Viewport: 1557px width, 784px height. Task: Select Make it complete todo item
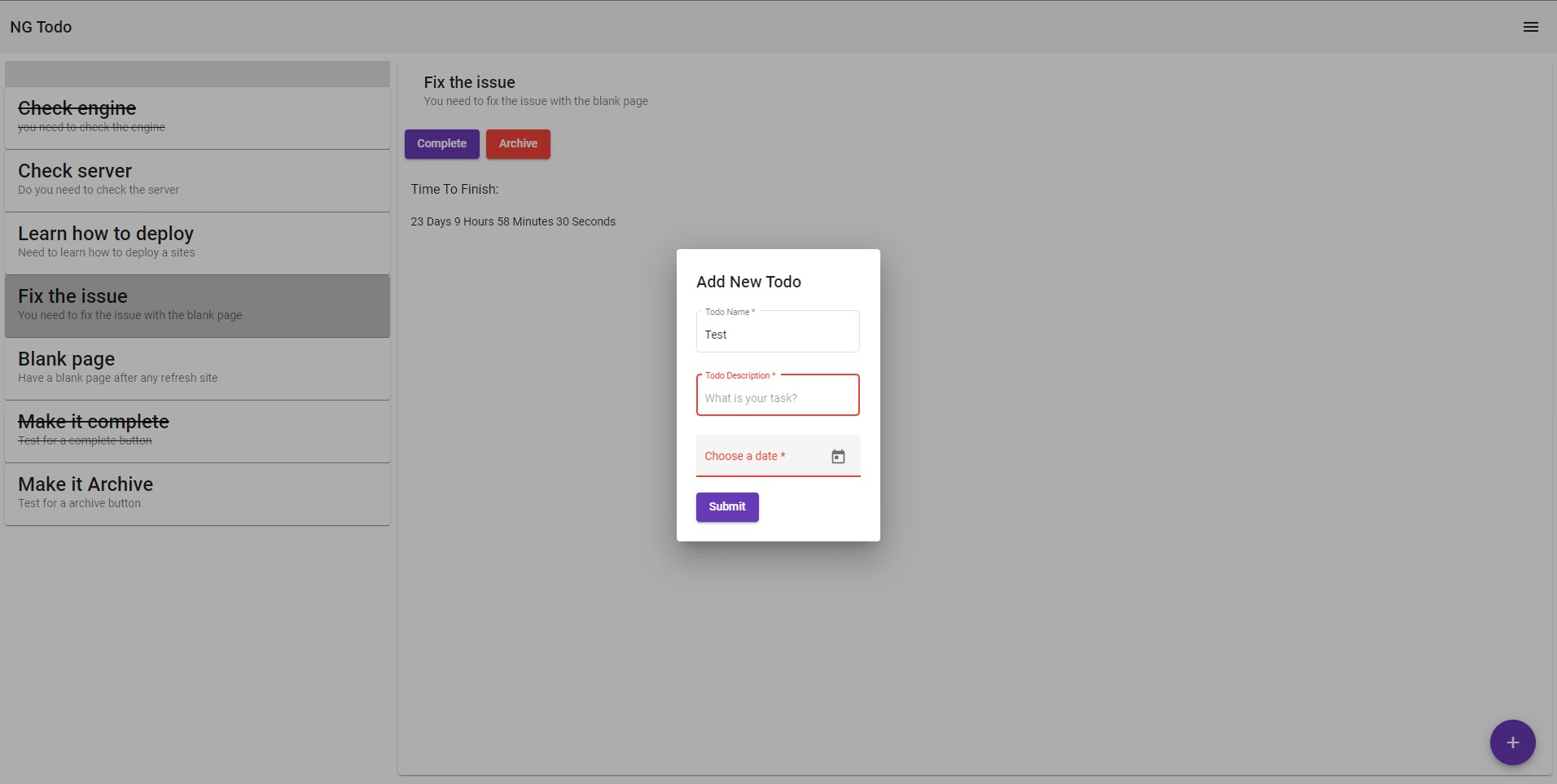tap(197, 431)
